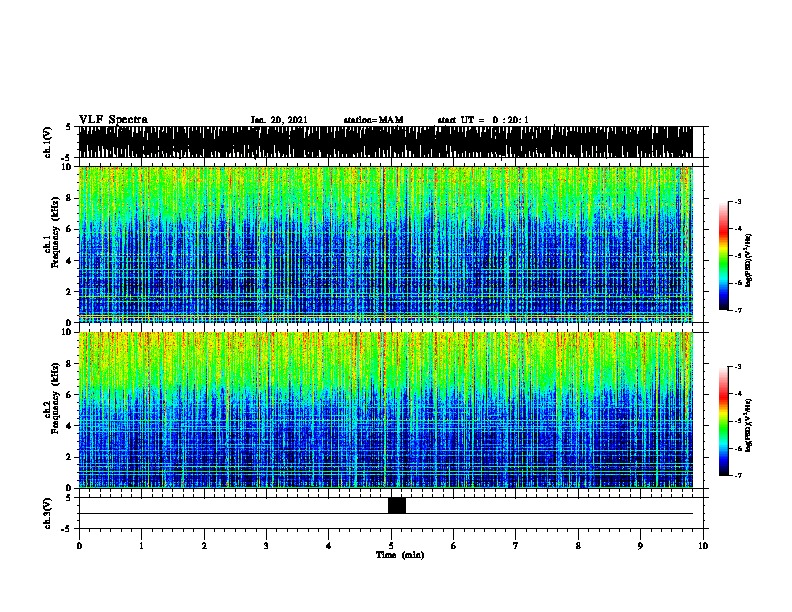
Task: Click the time axis tick label '9'
Action: tap(640, 546)
